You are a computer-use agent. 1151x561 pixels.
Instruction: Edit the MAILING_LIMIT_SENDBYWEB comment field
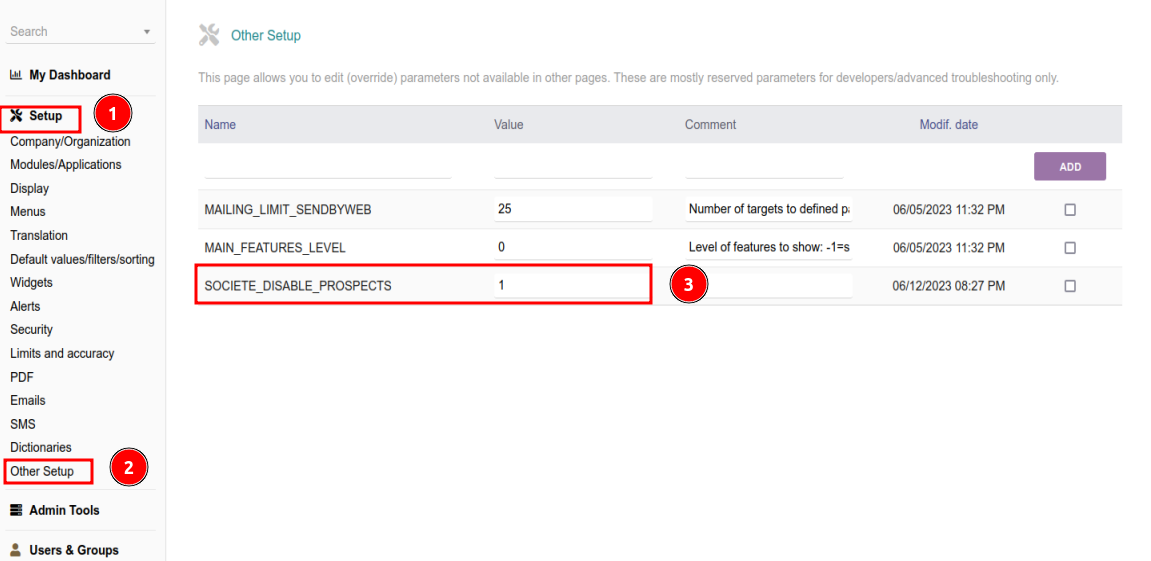(769, 209)
